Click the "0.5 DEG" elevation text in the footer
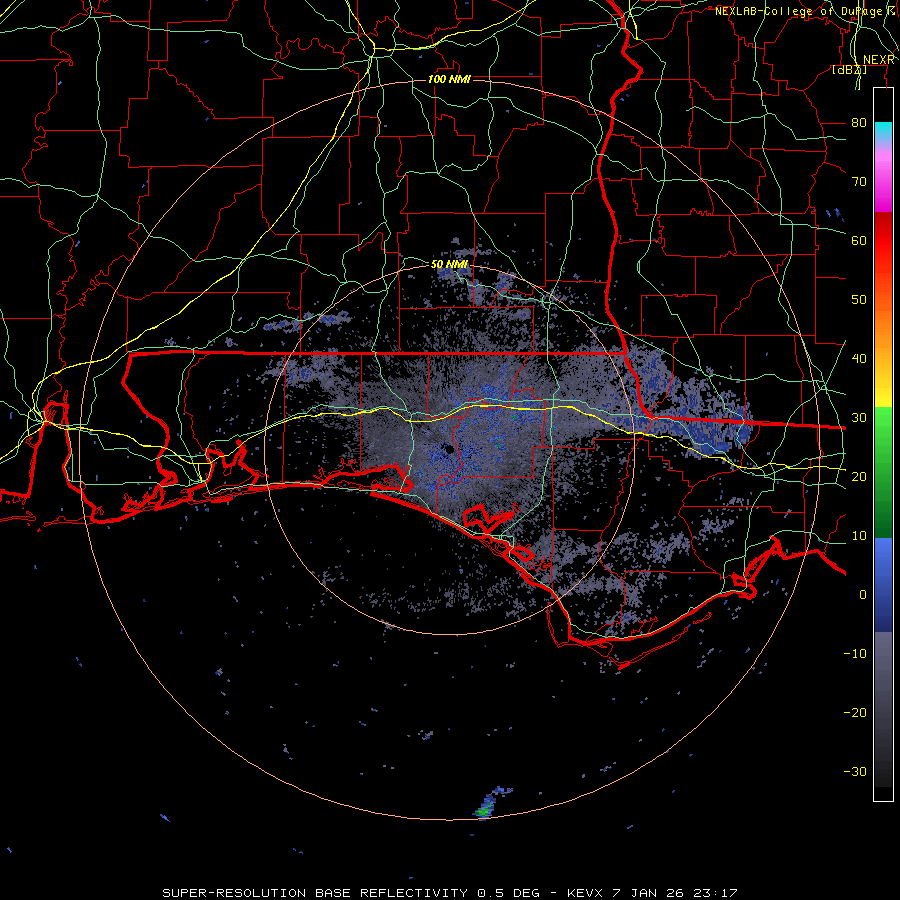 tap(509, 893)
